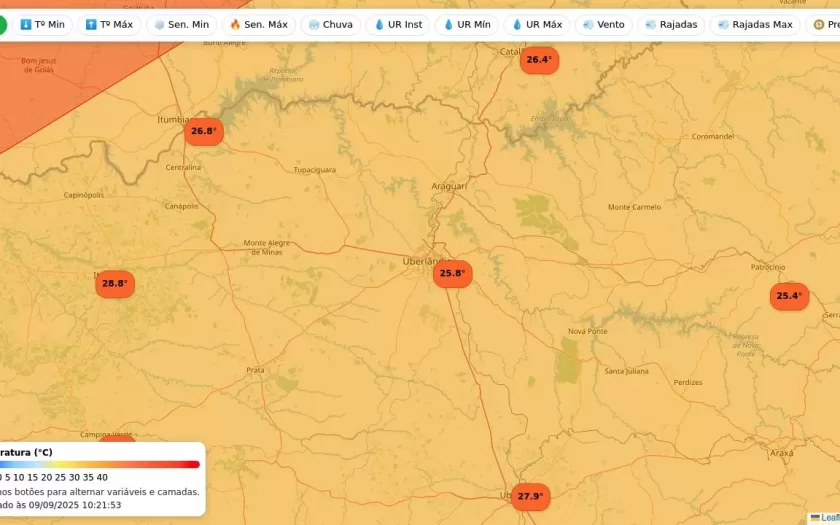The image size is (840, 525).
Task: Click the partially visible pressure button
Action: 825,25
